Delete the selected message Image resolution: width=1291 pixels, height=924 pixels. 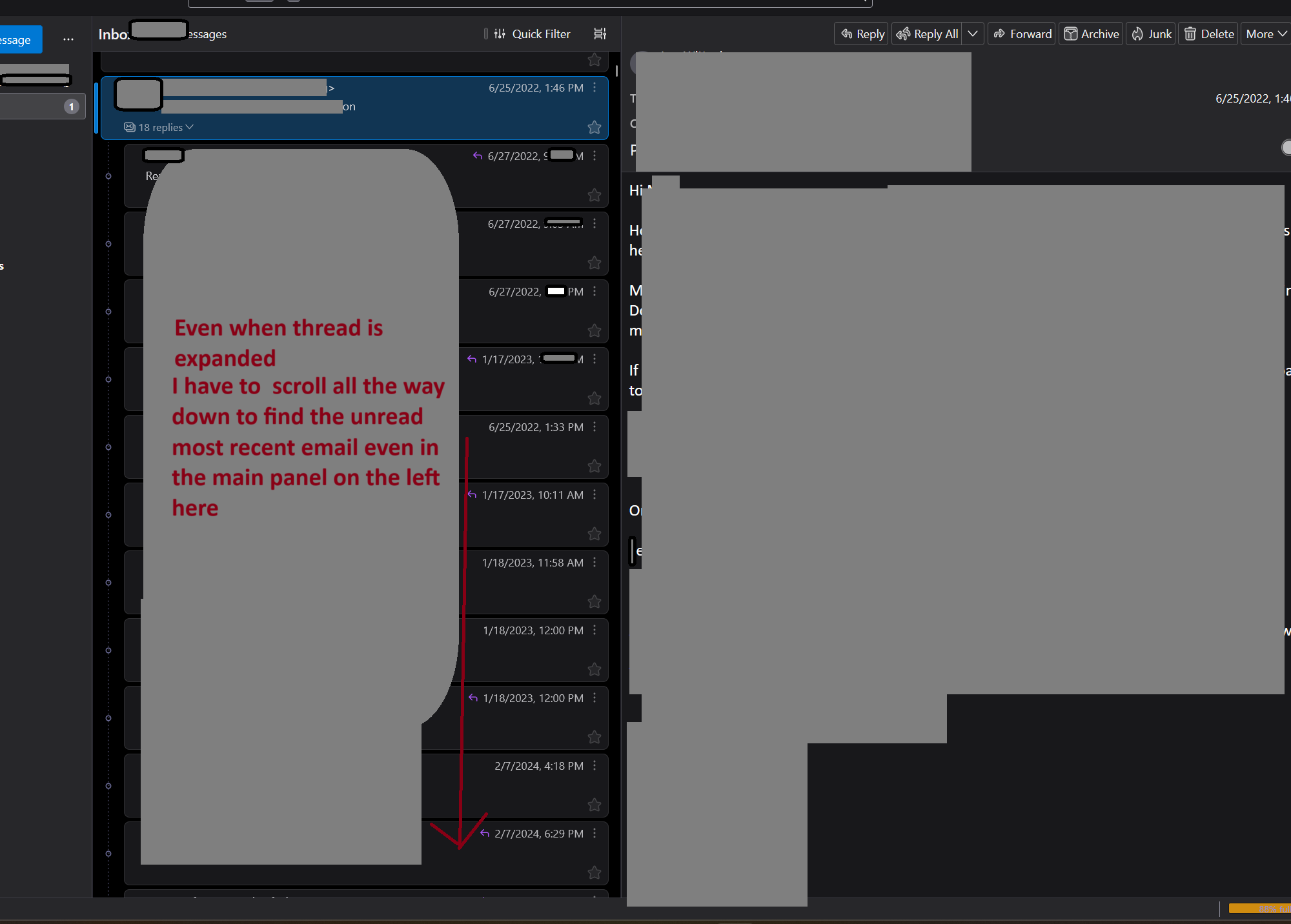1209,34
